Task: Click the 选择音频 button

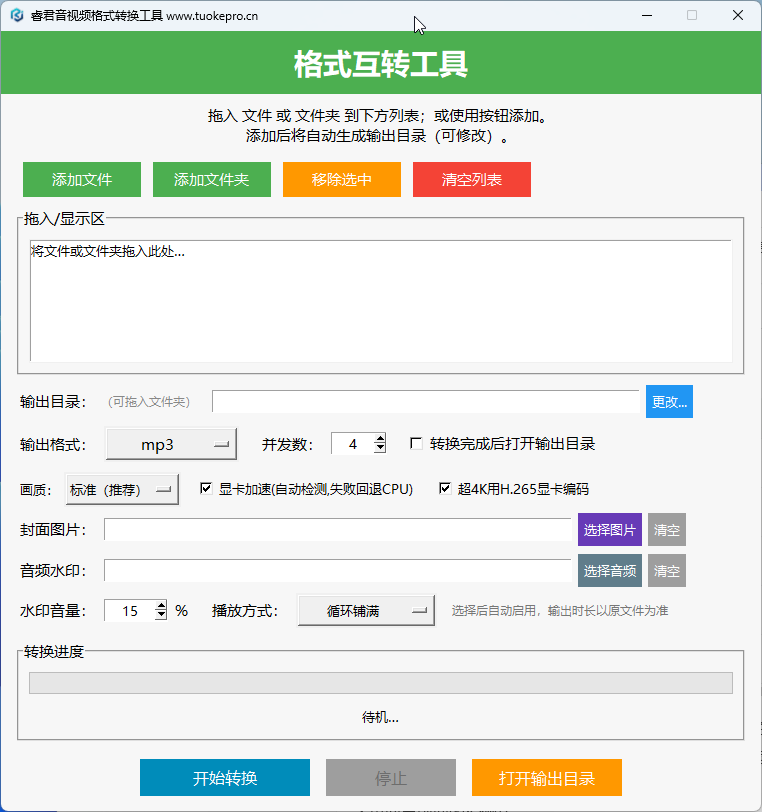Action: pos(610,571)
